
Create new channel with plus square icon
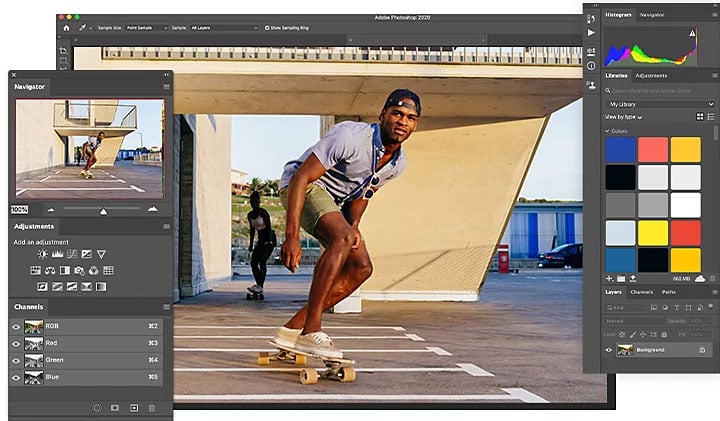(133, 408)
